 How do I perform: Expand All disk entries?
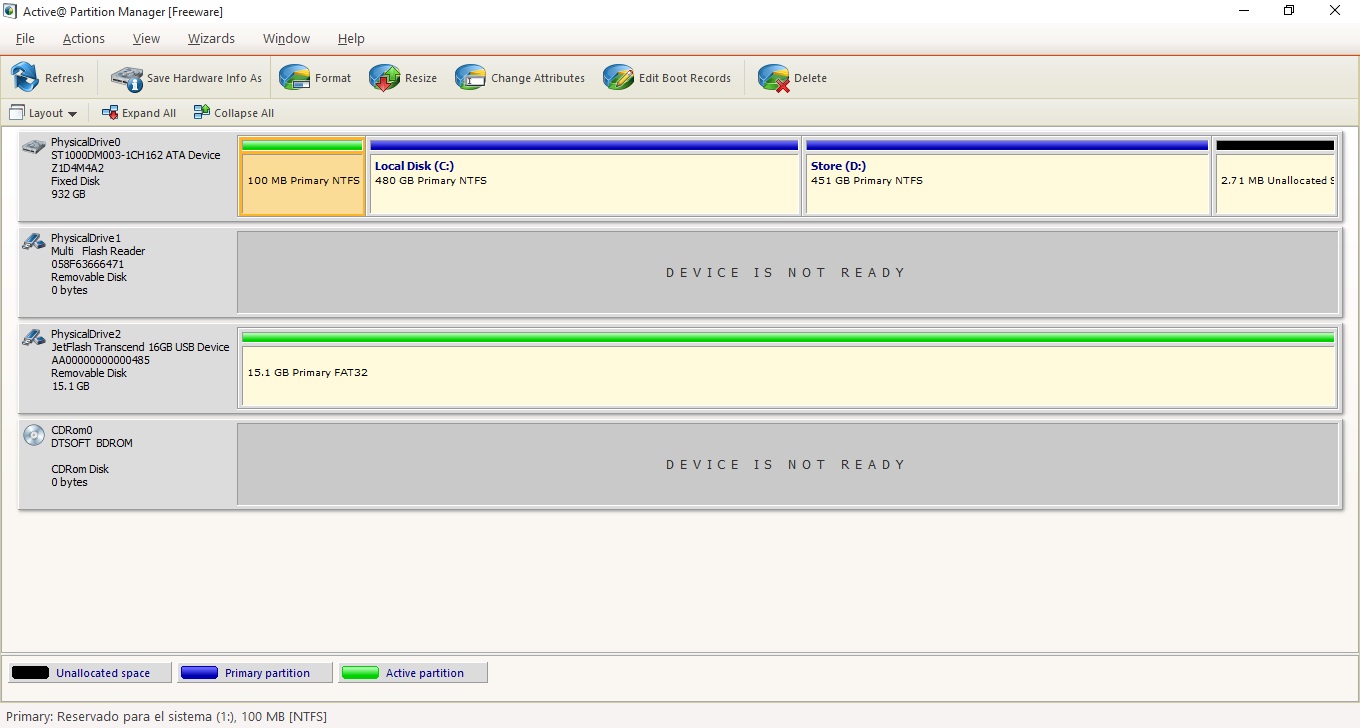(x=139, y=112)
